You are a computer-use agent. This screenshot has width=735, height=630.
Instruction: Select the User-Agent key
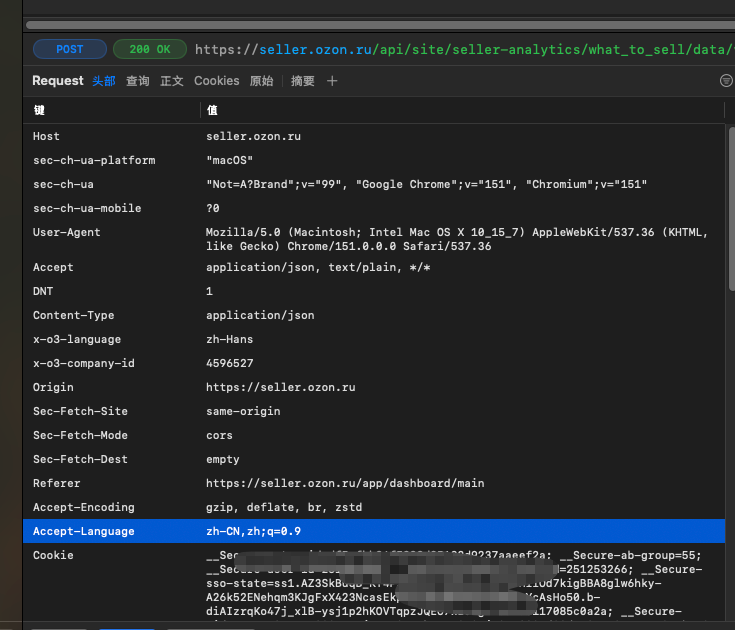67,232
